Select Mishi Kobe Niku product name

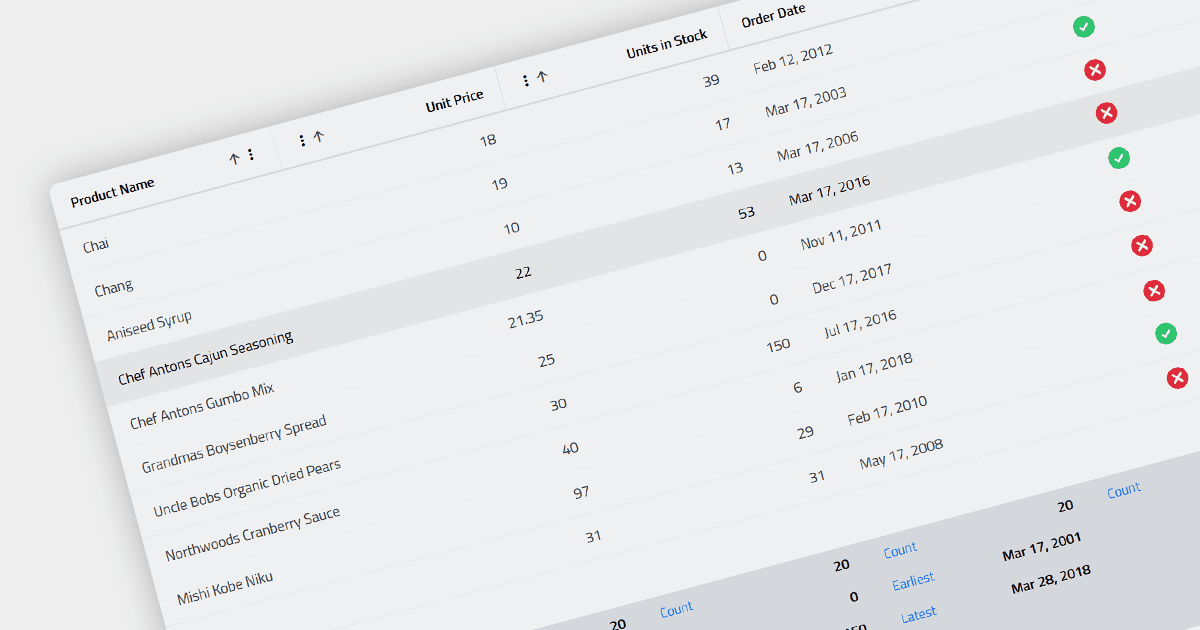(x=225, y=586)
